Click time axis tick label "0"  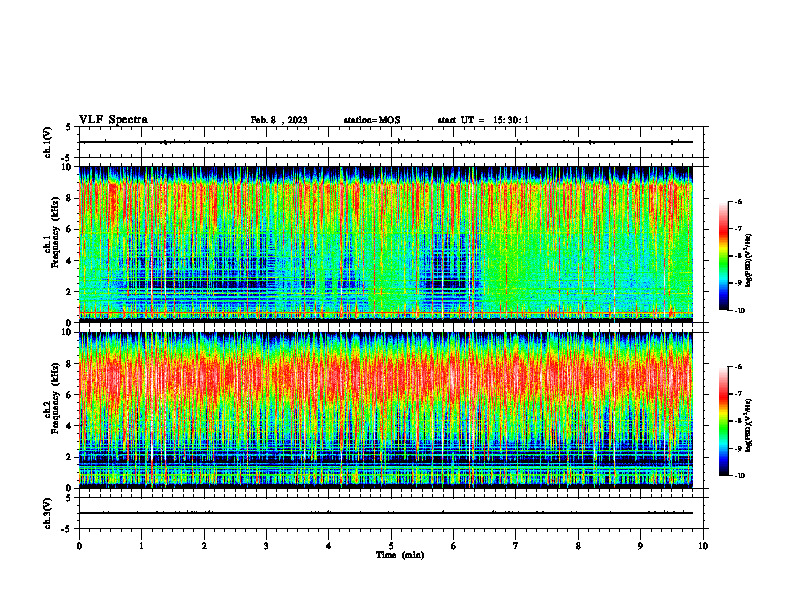79,546
